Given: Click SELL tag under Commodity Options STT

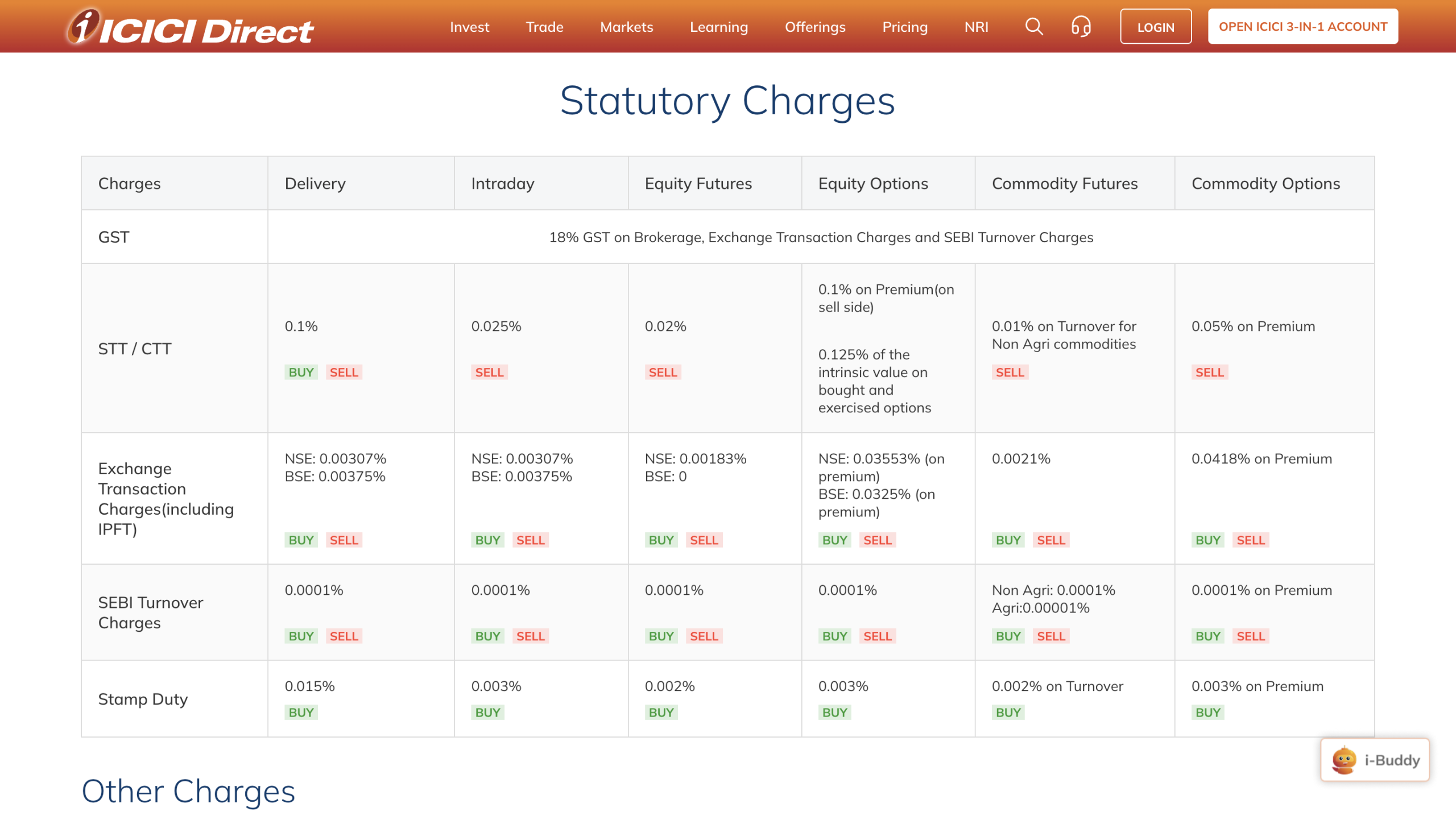Looking at the screenshot, I should coord(1209,372).
